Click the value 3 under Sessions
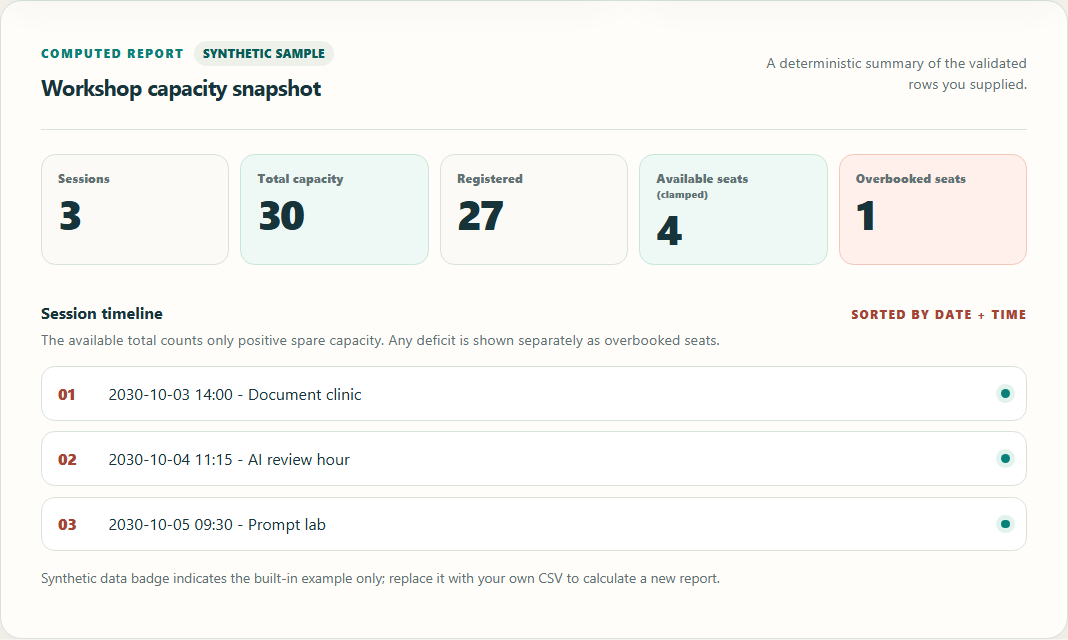The image size is (1068, 640). pyautogui.click(x=70, y=216)
